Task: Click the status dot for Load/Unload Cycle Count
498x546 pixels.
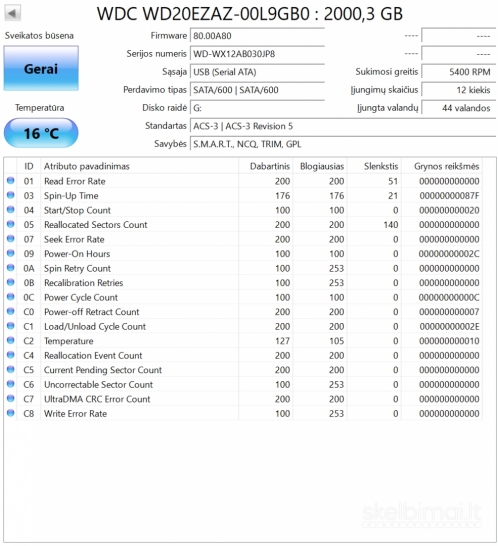Action: [10, 326]
